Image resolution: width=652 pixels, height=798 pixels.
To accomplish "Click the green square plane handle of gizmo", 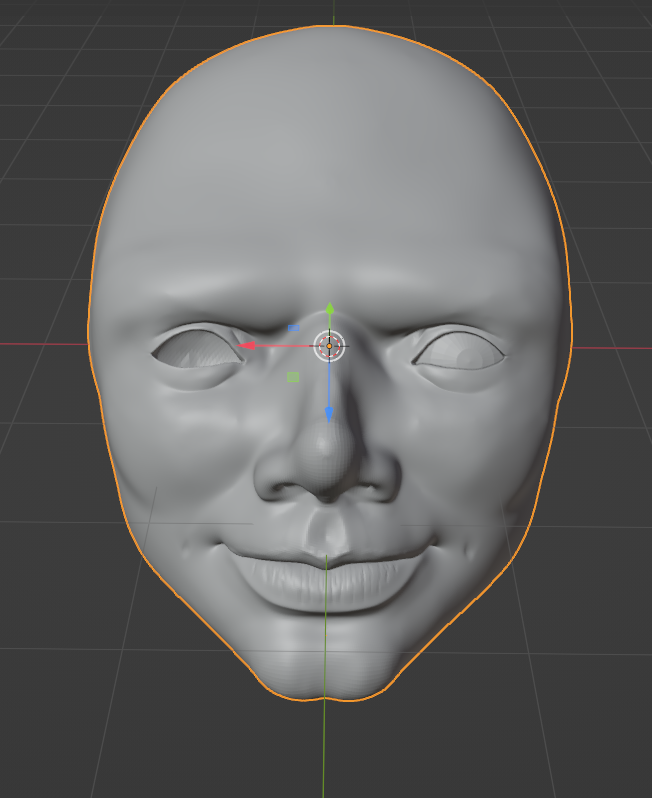I will click(293, 377).
